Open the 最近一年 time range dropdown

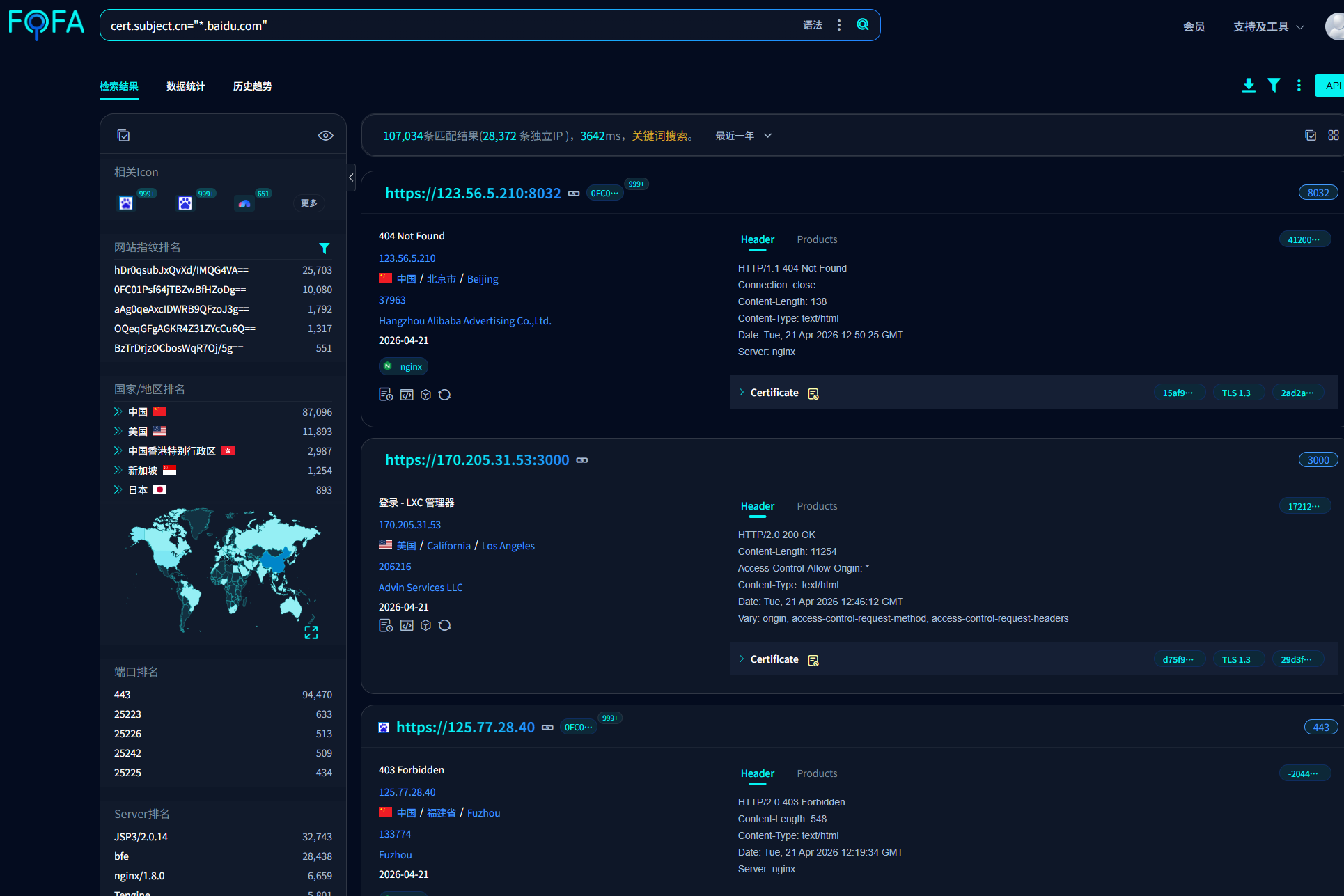pos(744,136)
